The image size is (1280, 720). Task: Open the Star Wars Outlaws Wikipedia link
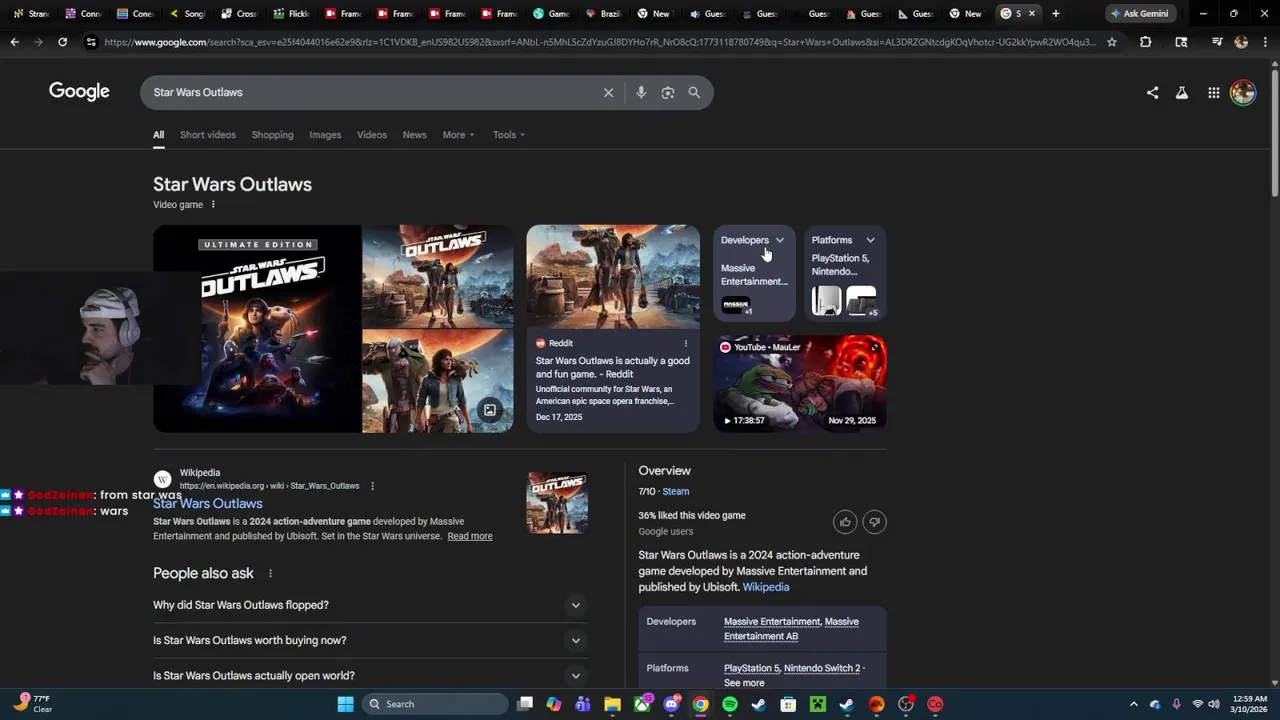tap(208, 503)
